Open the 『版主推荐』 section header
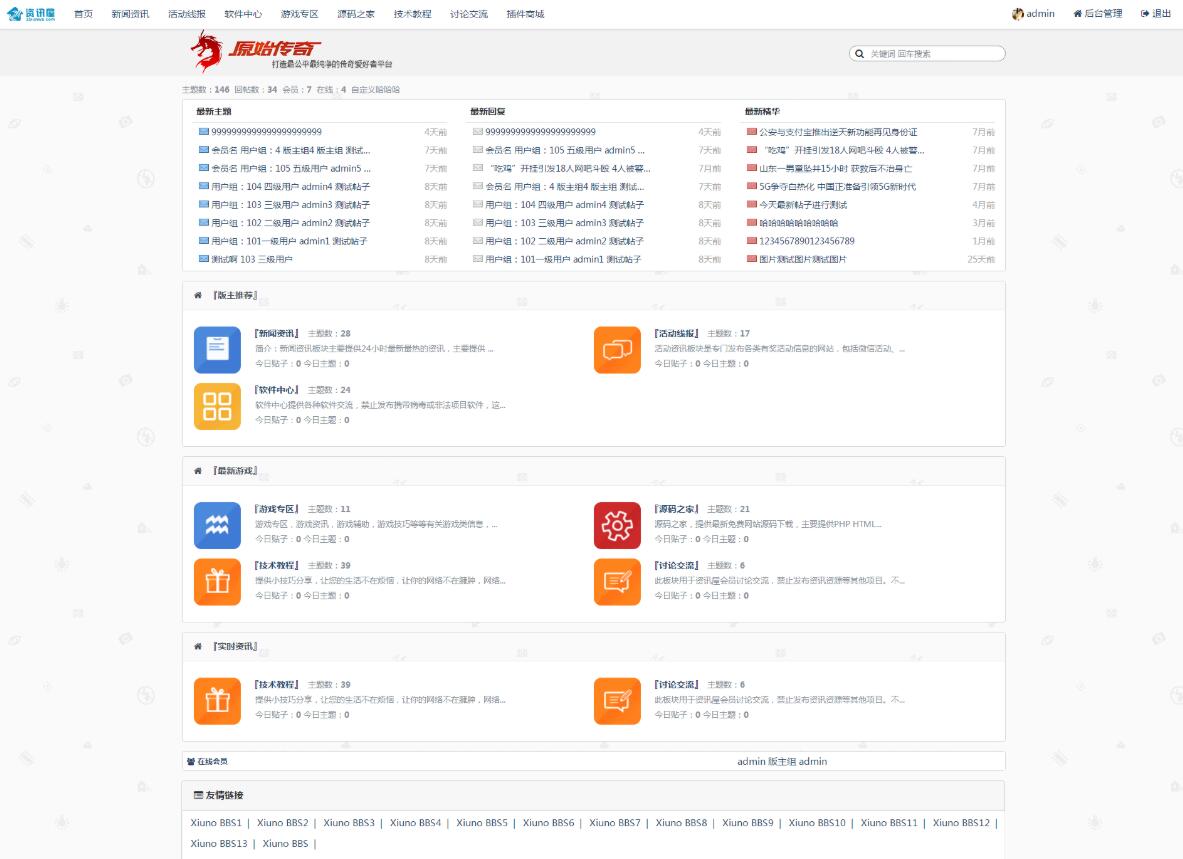 pos(234,296)
